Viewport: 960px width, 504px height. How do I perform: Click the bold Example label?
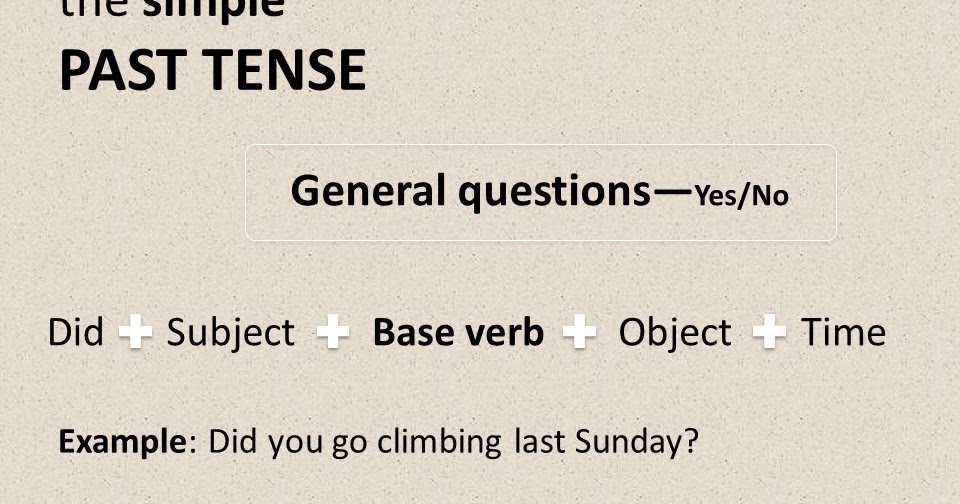(x=122, y=441)
